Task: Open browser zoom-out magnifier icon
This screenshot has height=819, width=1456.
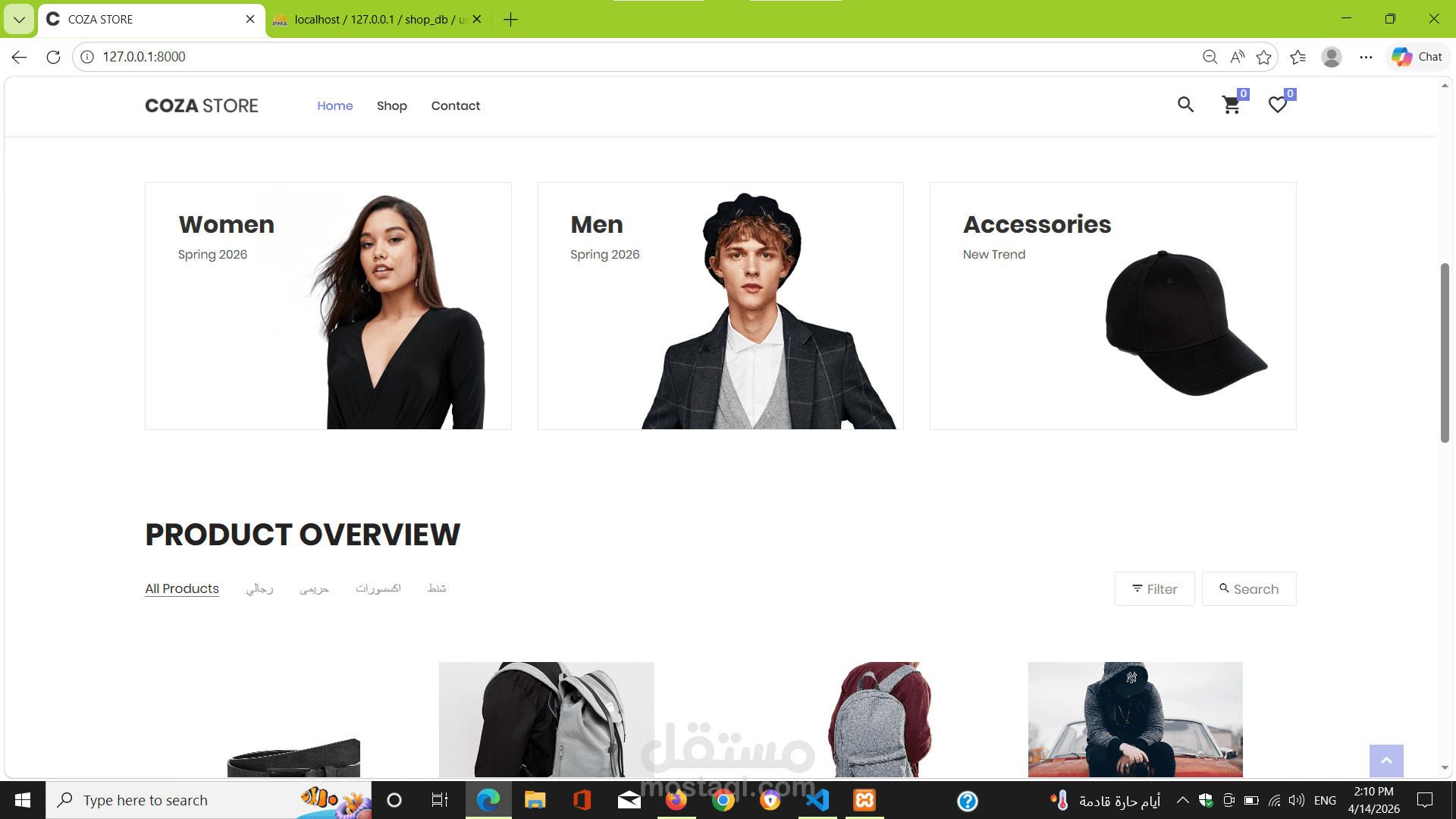Action: pos(1210,57)
